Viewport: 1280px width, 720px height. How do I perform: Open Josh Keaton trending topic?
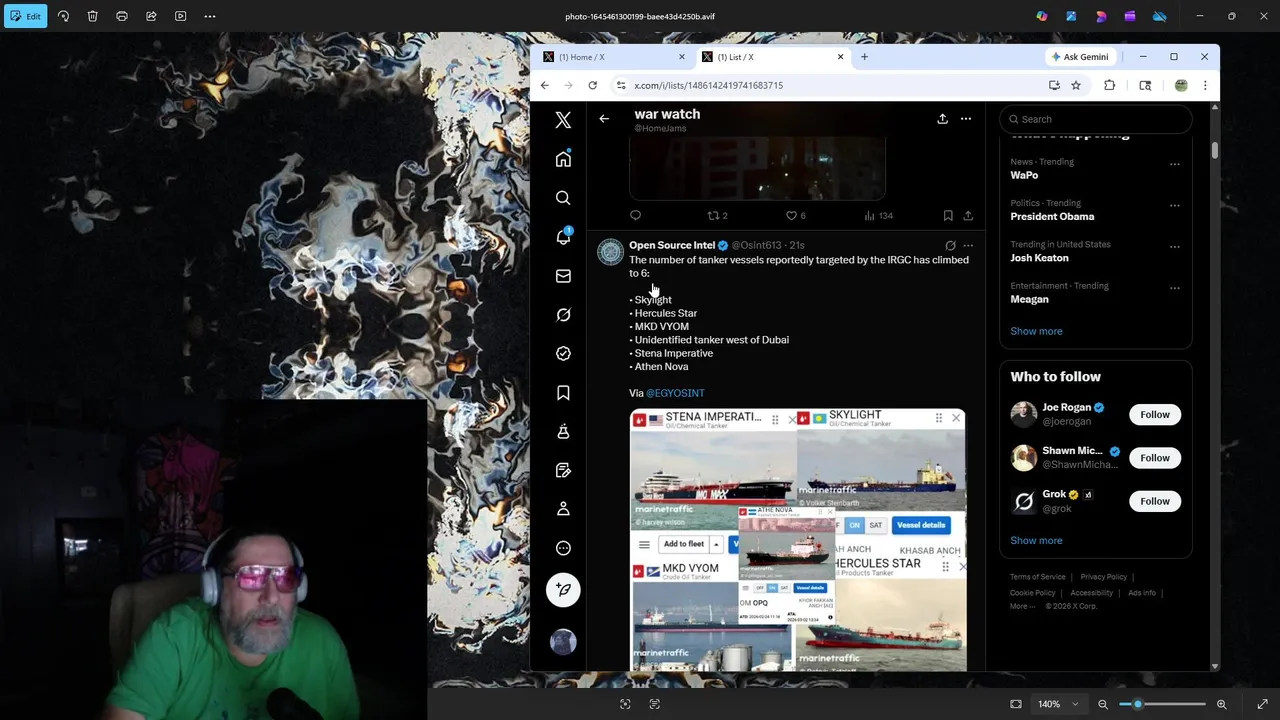click(1039, 258)
